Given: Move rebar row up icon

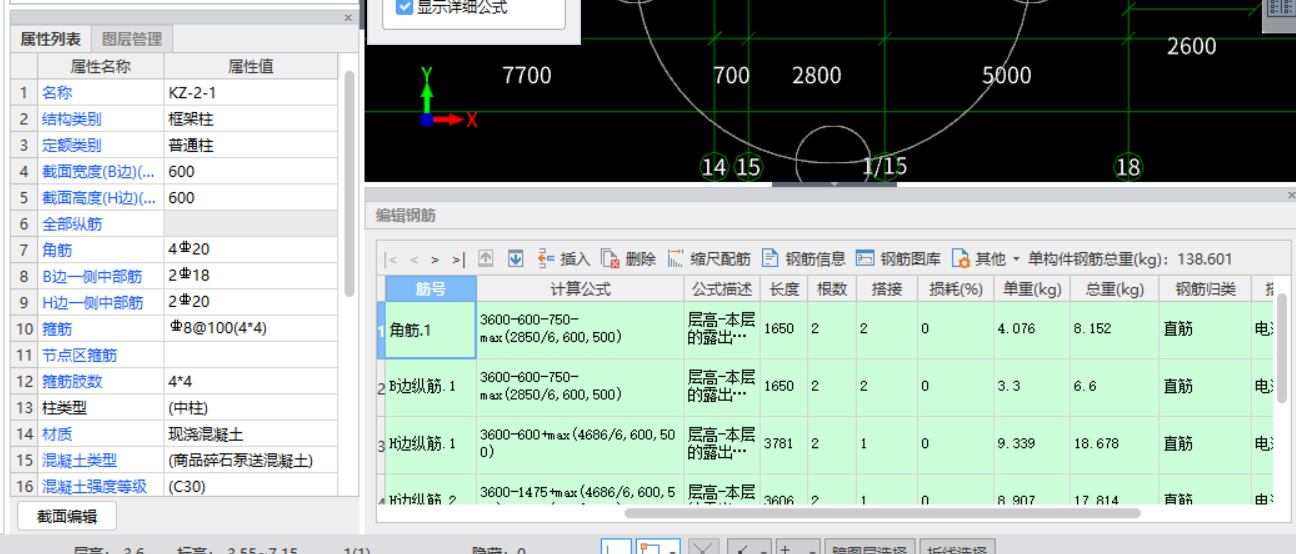Looking at the screenshot, I should 486,258.
